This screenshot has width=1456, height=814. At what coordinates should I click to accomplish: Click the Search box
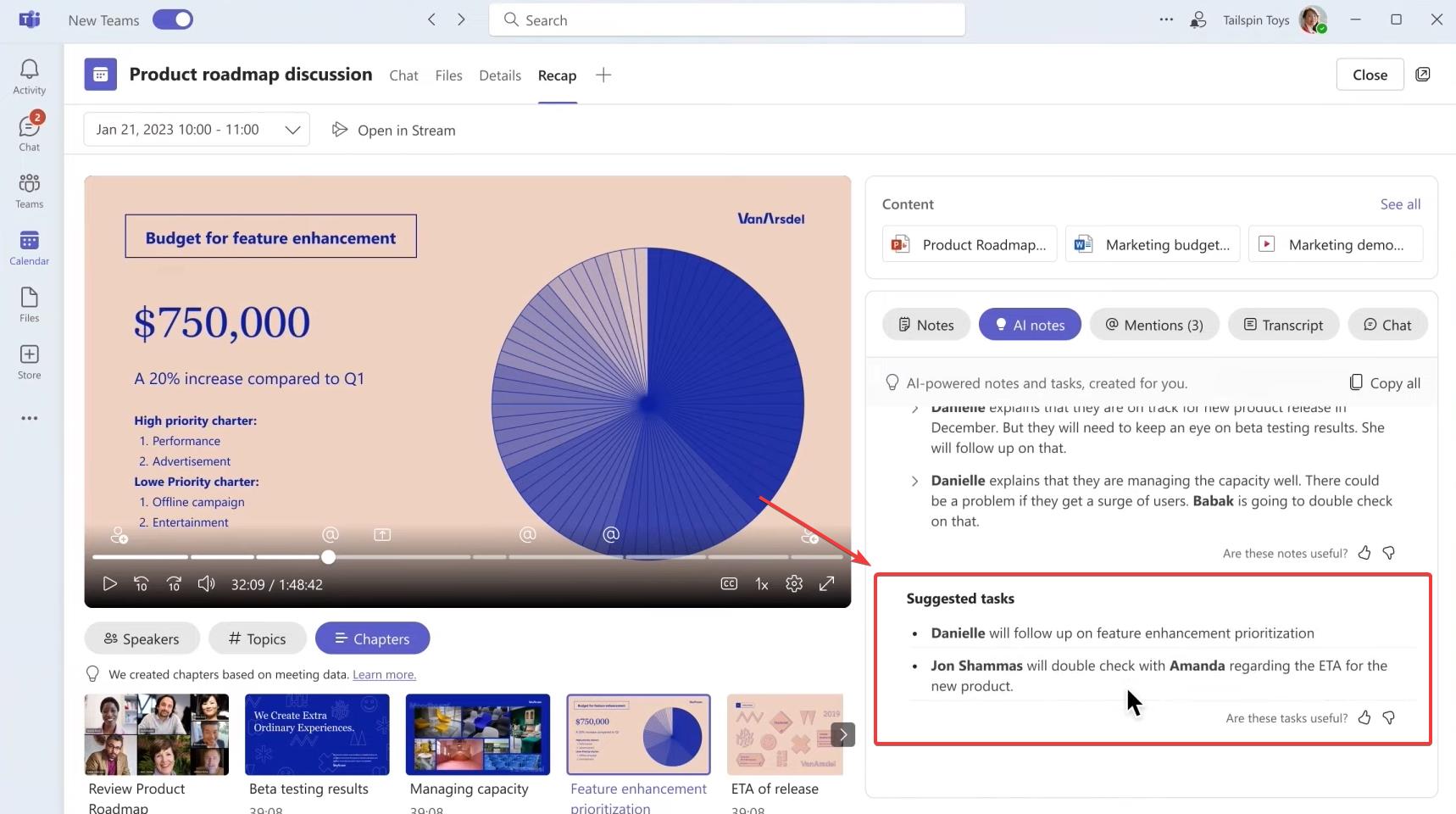coord(727,20)
